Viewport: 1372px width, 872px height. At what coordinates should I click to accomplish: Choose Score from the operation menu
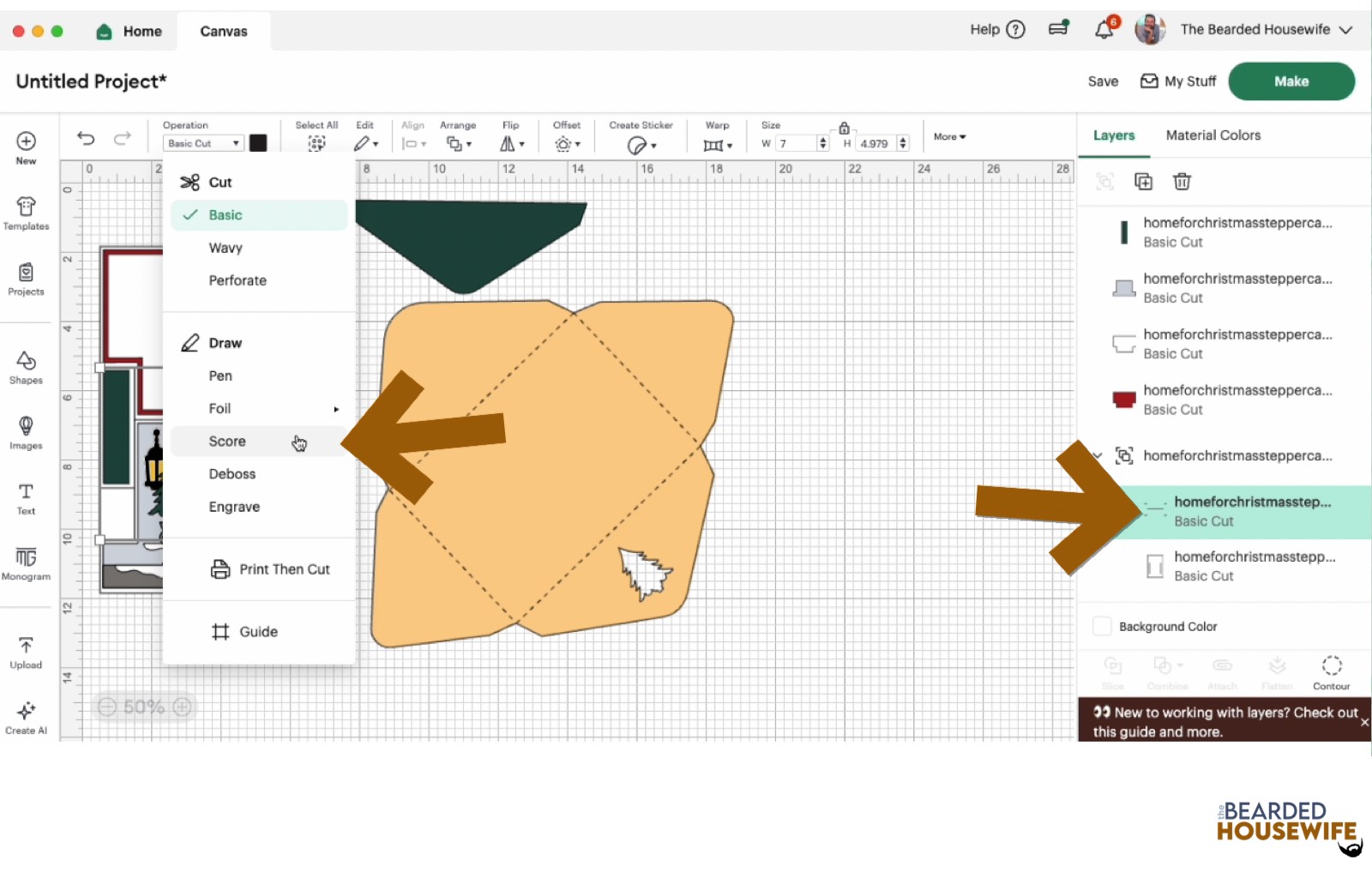pos(227,442)
